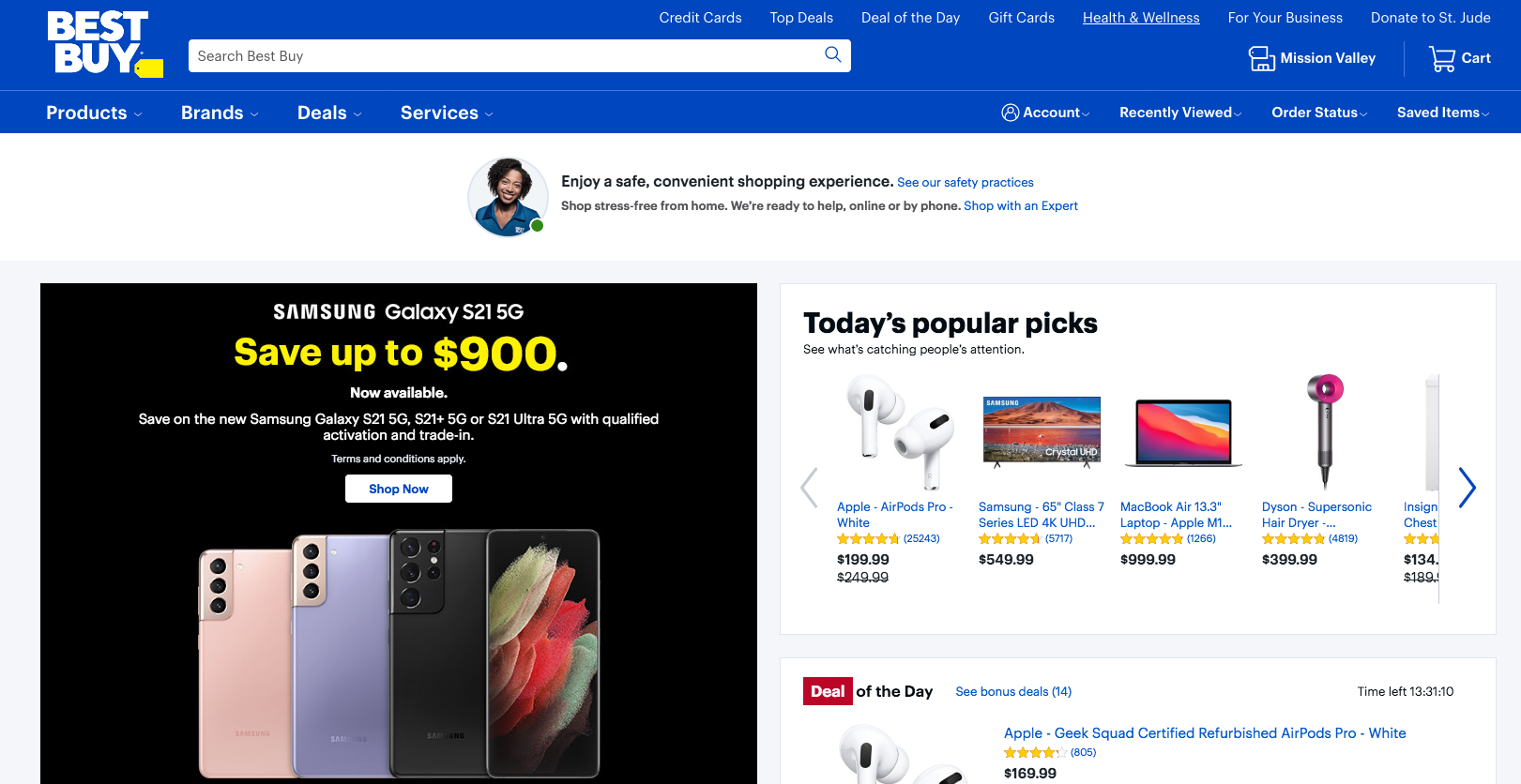This screenshot has height=784, width=1521.
Task: Open the Saved Items dropdown
Action: (x=1443, y=113)
